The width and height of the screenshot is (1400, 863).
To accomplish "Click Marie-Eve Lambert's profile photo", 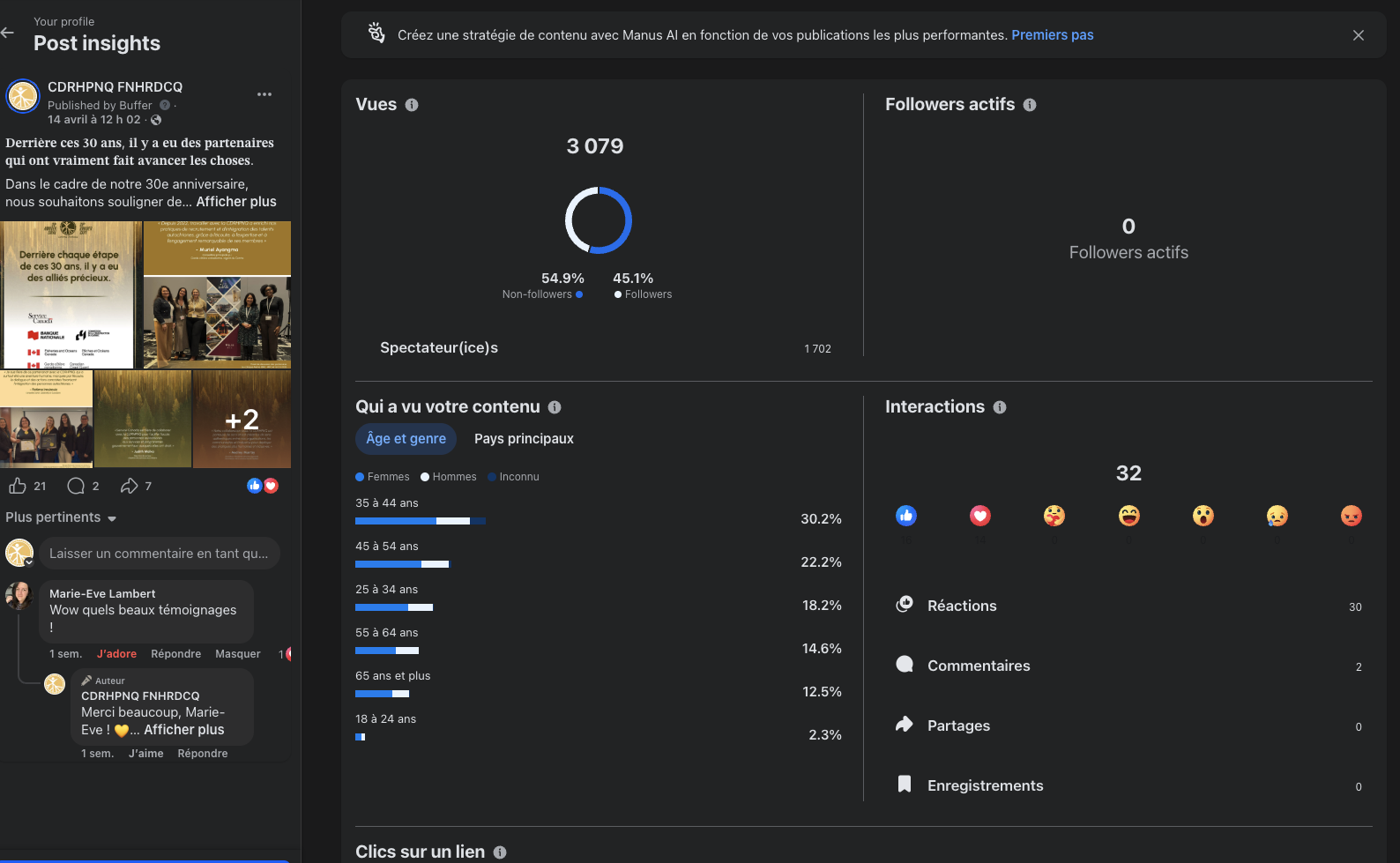I will [x=19, y=596].
